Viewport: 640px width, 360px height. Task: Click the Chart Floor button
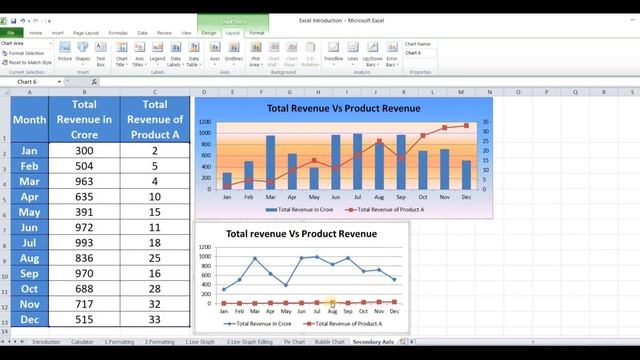point(291,53)
